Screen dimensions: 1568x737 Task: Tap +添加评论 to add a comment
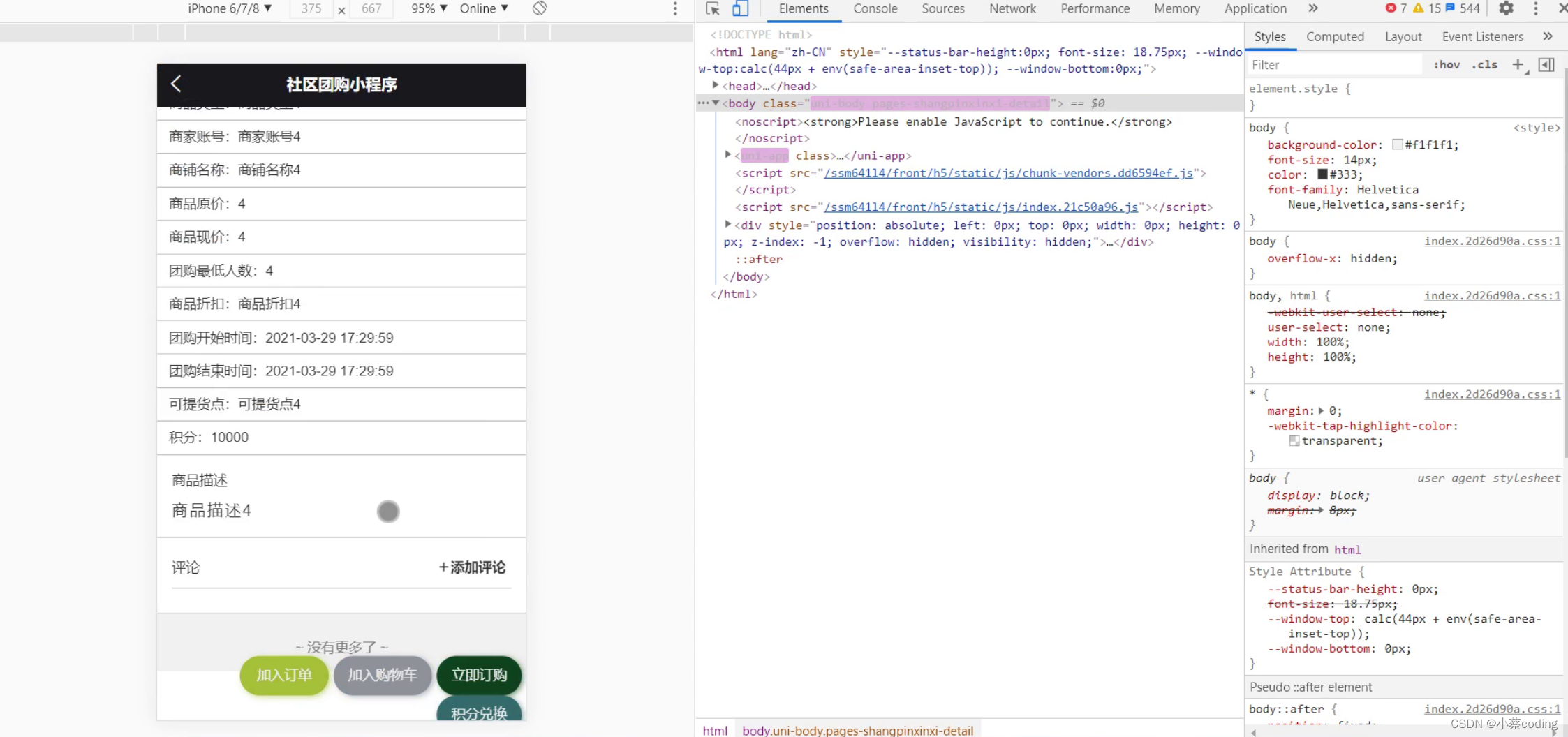coord(472,567)
